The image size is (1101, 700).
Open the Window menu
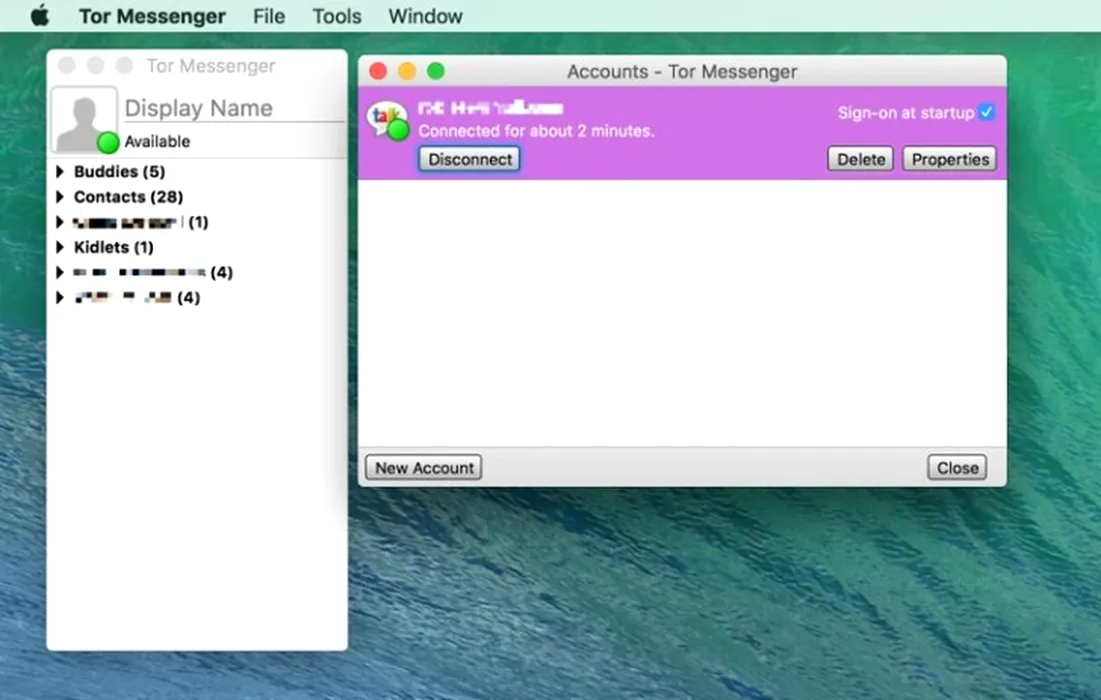425,16
